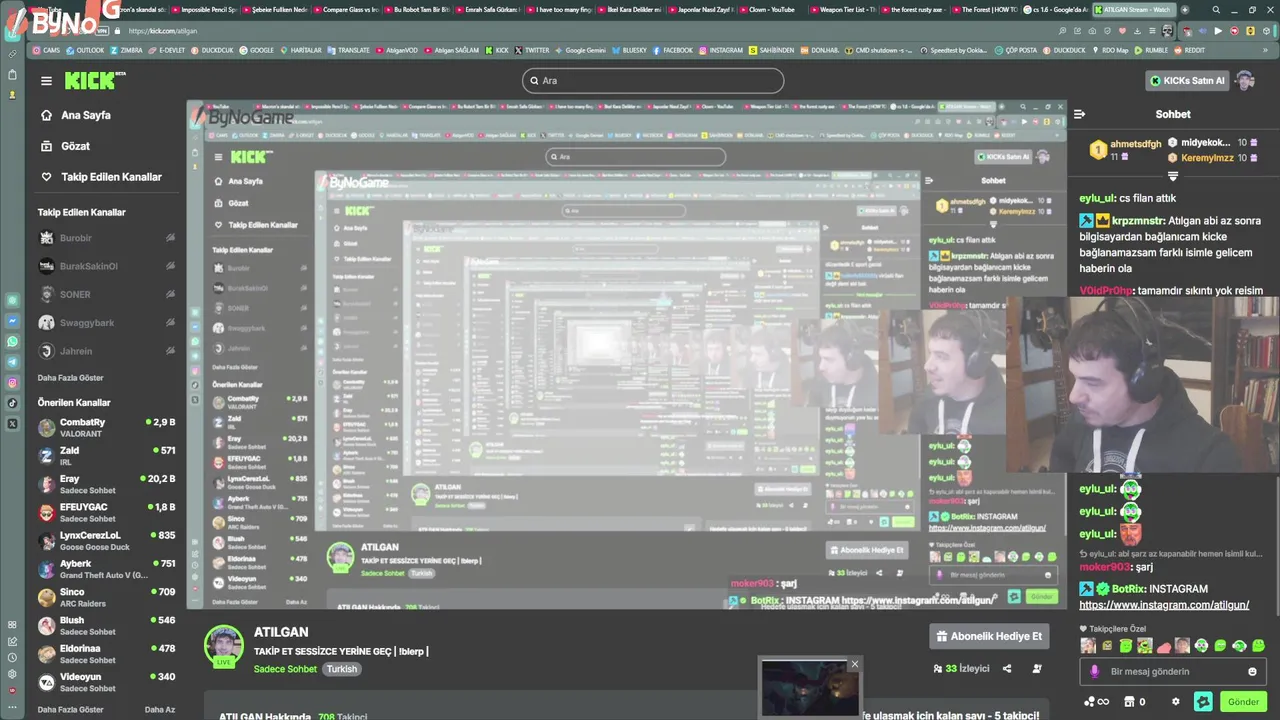This screenshot has width=1280, height=720.
Task: Collapse list with Daha Az
Action: pos(160,710)
